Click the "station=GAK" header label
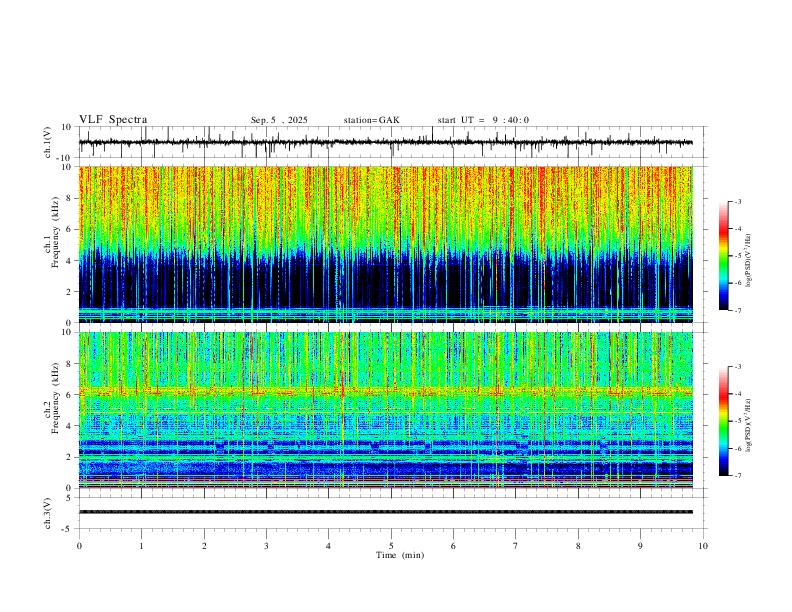This screenshot has height=612, width=792. click(x=371, y=120)
